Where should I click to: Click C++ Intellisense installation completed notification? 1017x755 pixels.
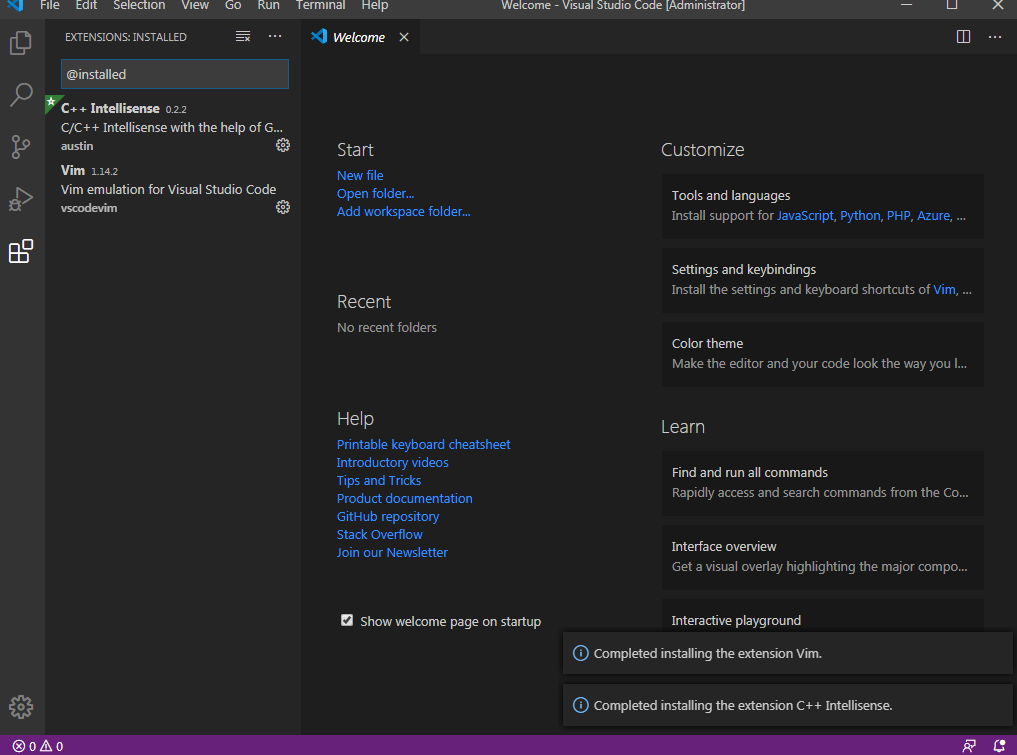pyautogui.click(x=787, y=705)
